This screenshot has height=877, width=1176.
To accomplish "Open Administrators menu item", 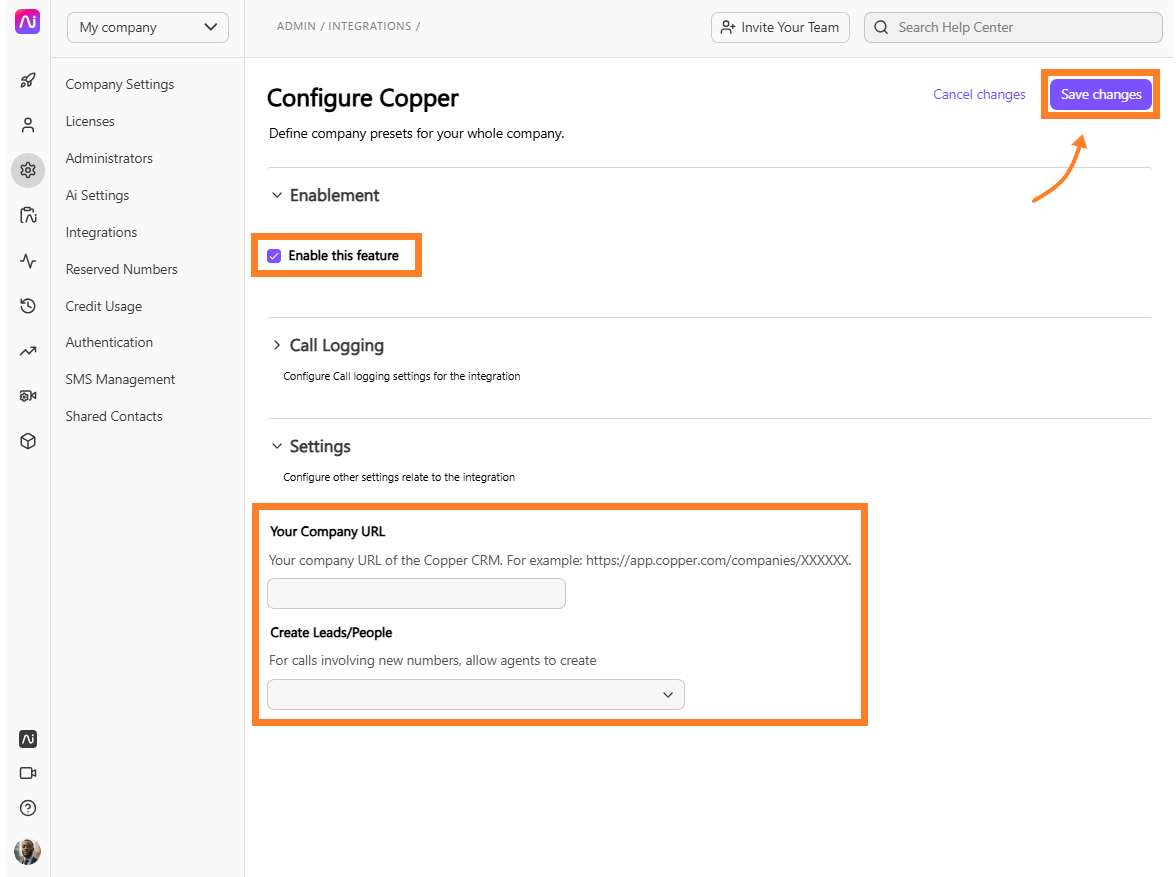I will (109, 158).
